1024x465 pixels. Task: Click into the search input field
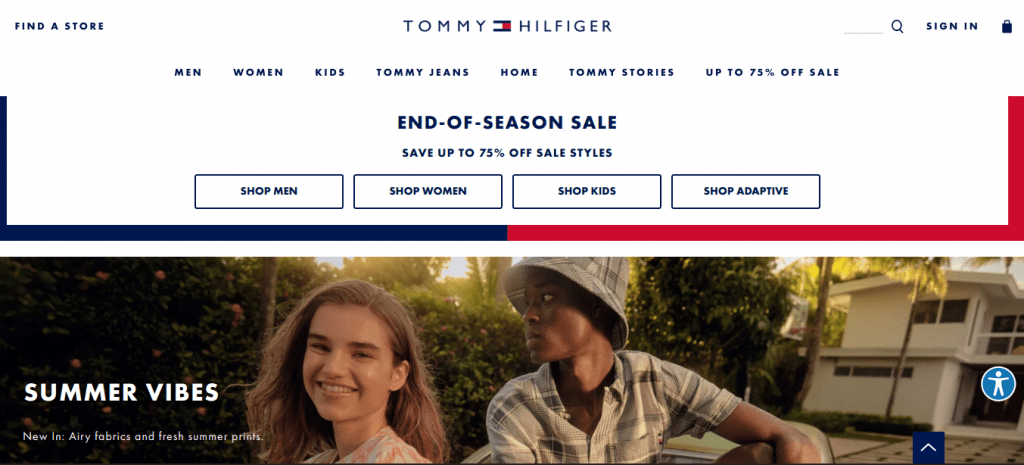pos(863,27)
